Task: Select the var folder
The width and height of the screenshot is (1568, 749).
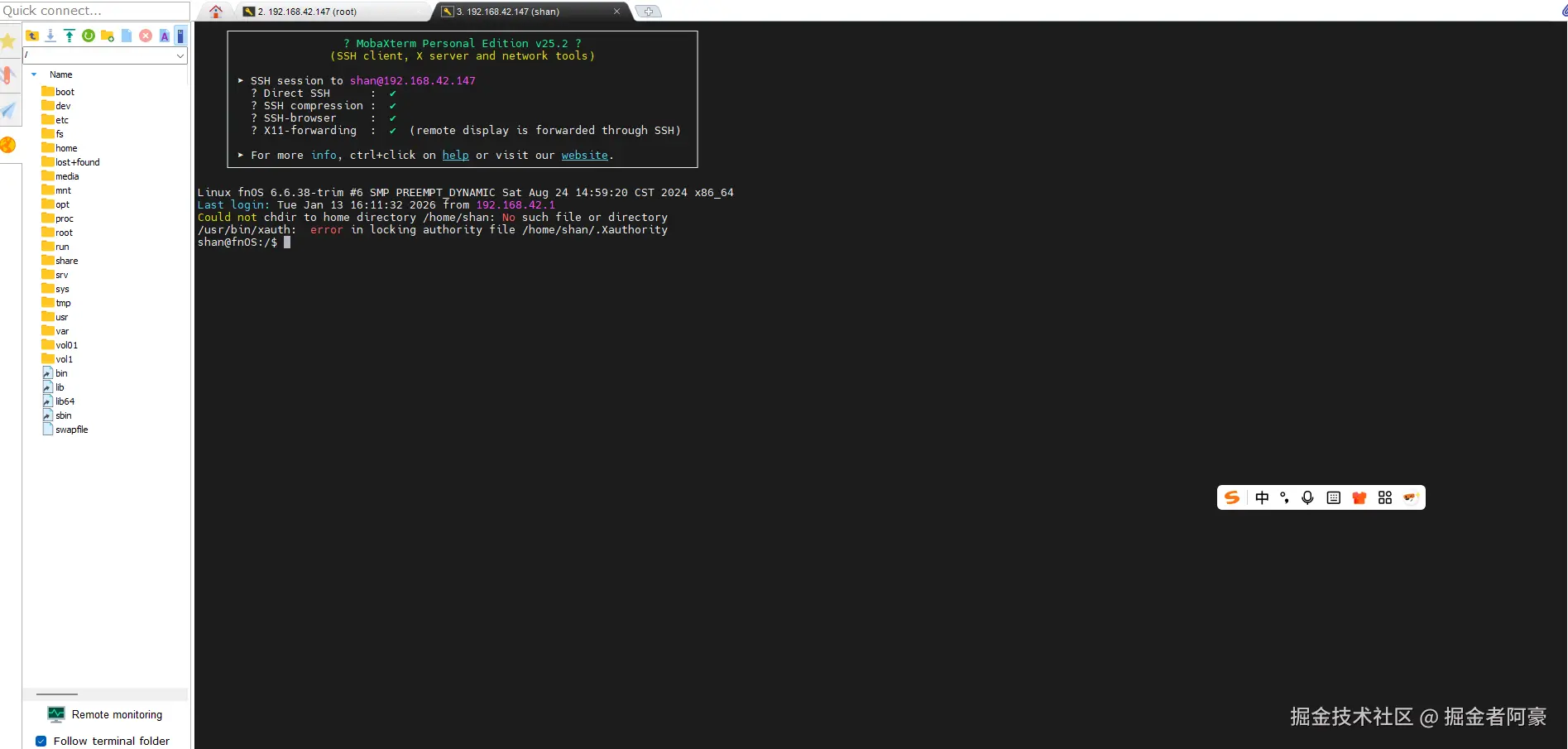Action: tap(55, 331)
